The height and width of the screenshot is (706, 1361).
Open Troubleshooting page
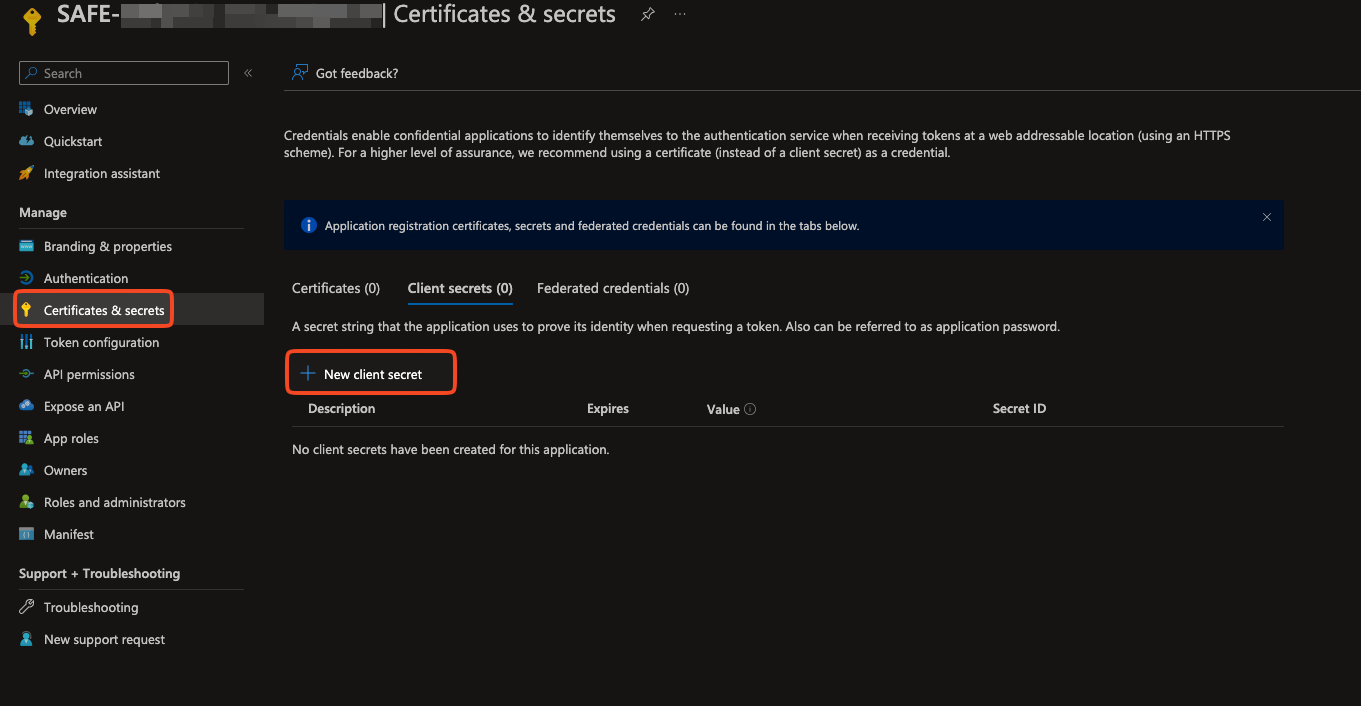pyautogui.click(x=91, y=607)
